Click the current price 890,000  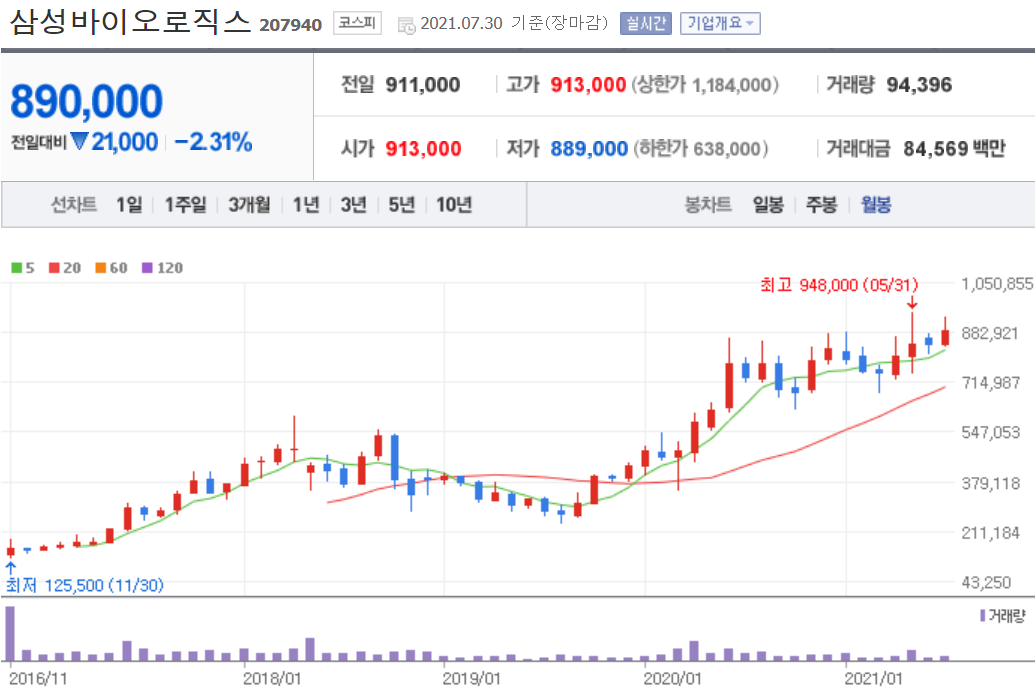coord(86,101)
